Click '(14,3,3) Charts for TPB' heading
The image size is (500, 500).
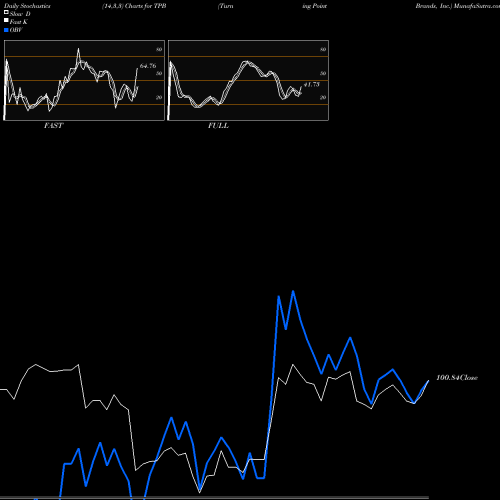point(134,6)
